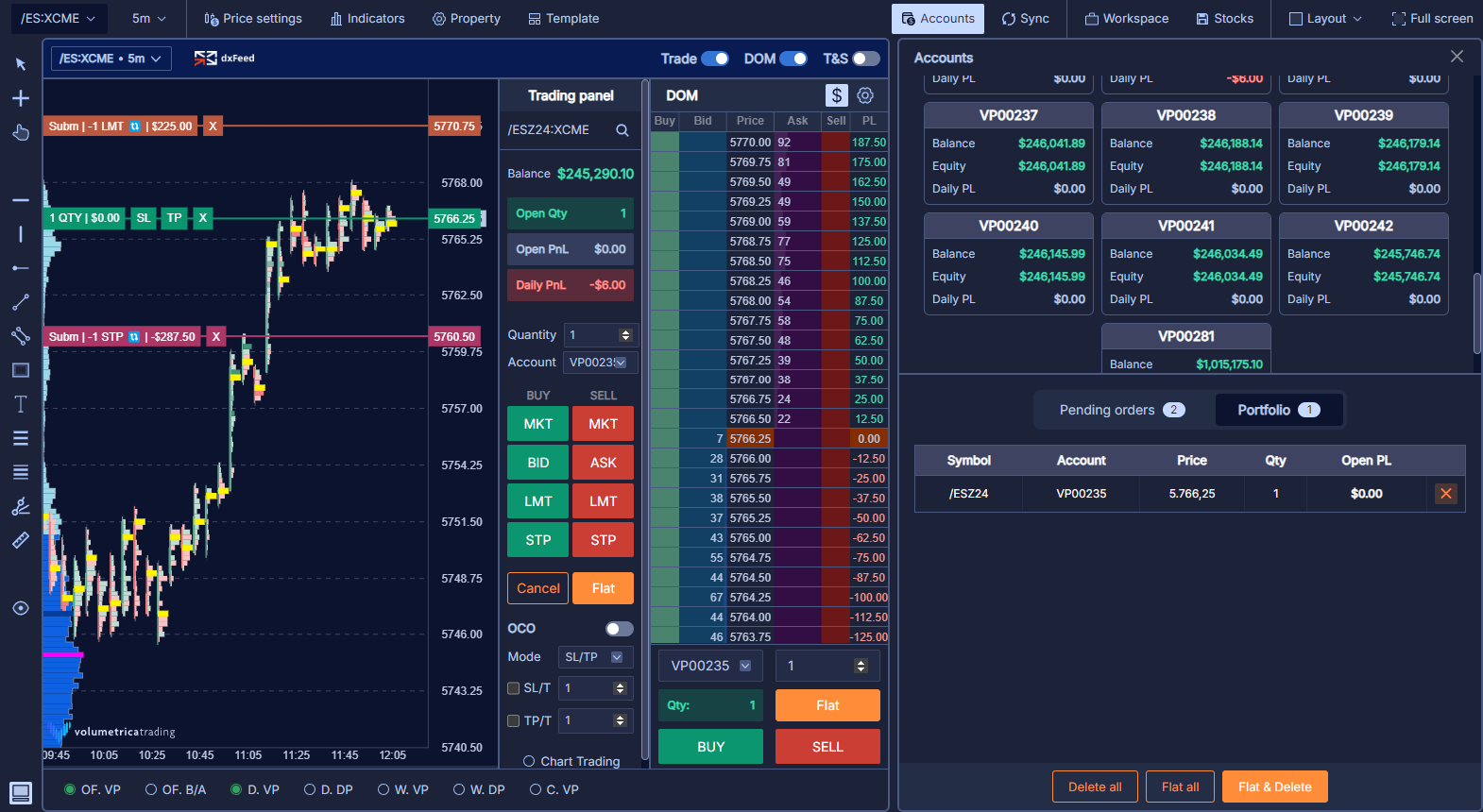The image size is (1483, 812).
Task: Open DOM settings gear icon
Action: 865,95
